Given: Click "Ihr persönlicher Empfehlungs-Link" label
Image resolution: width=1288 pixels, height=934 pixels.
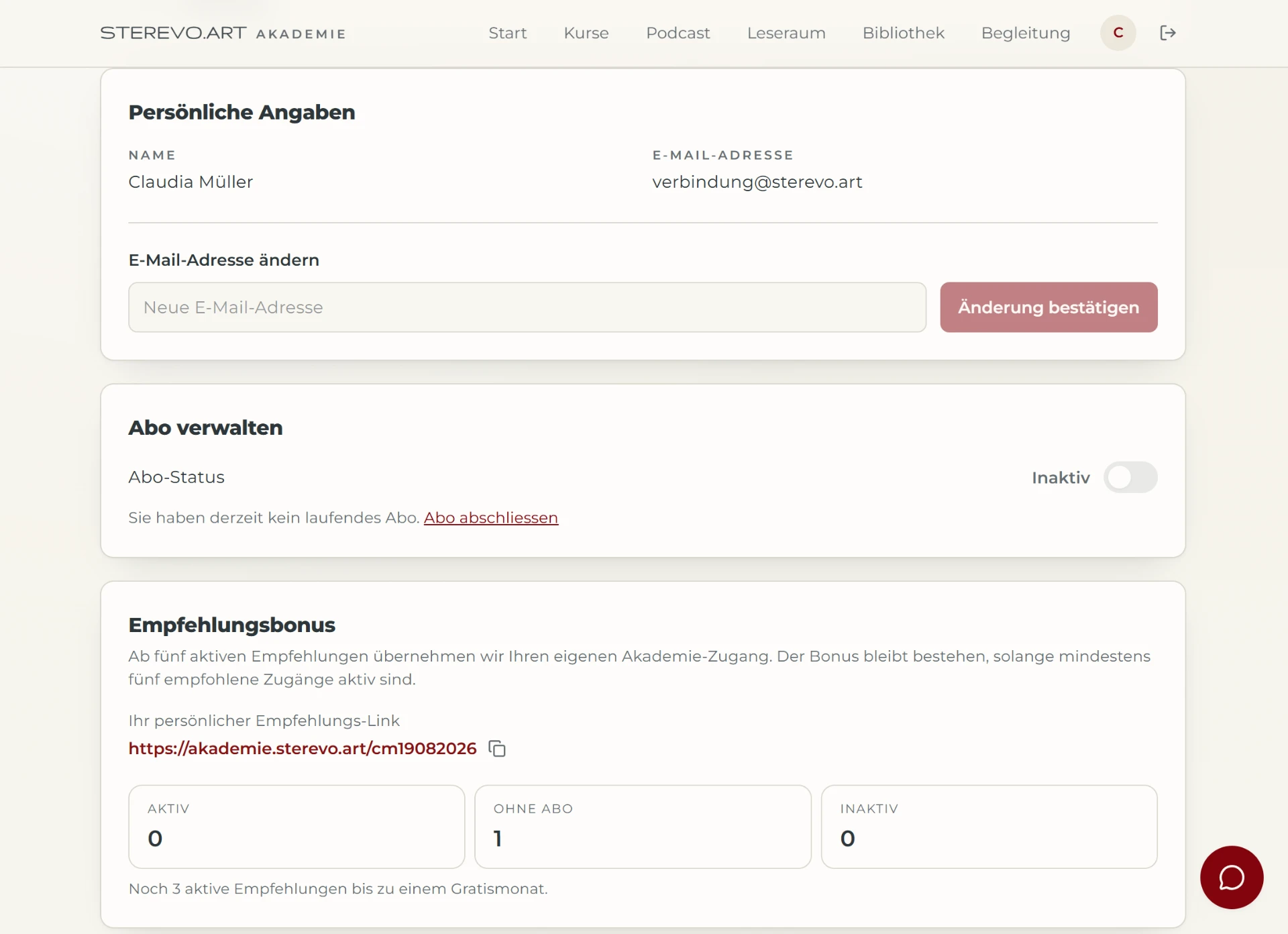Looking at the screenshot, I should coord(264,721).
